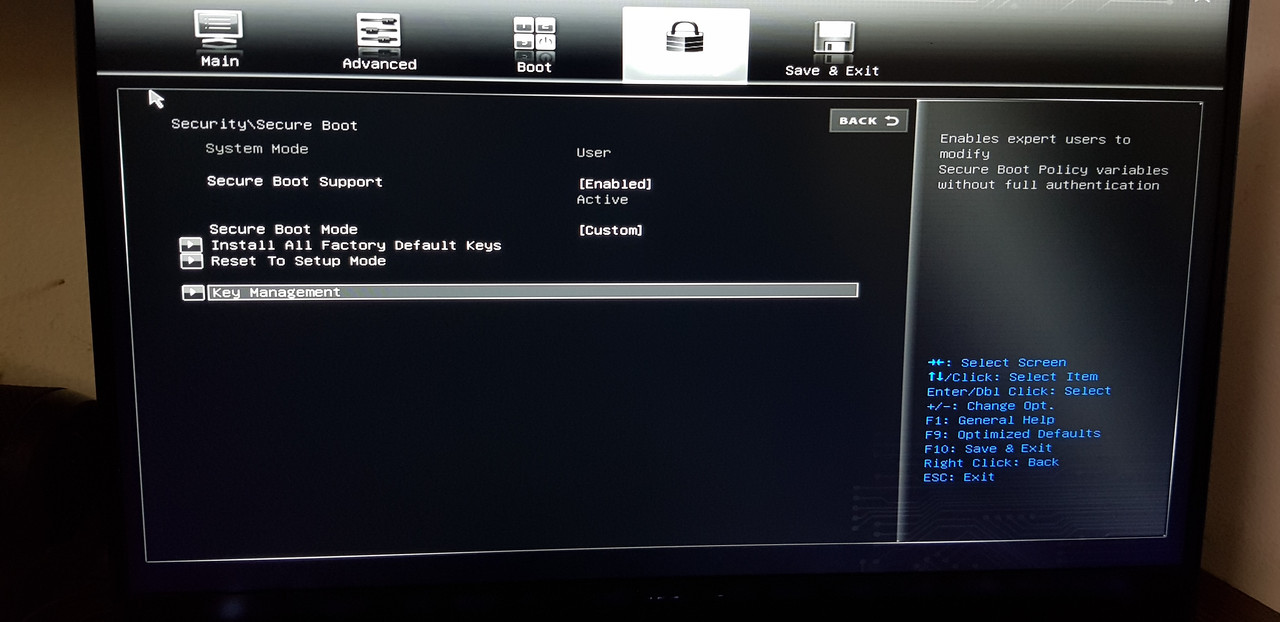Click the Right Click: Back hint
This screenshot has height=622, width=1280.
point(991,462)
